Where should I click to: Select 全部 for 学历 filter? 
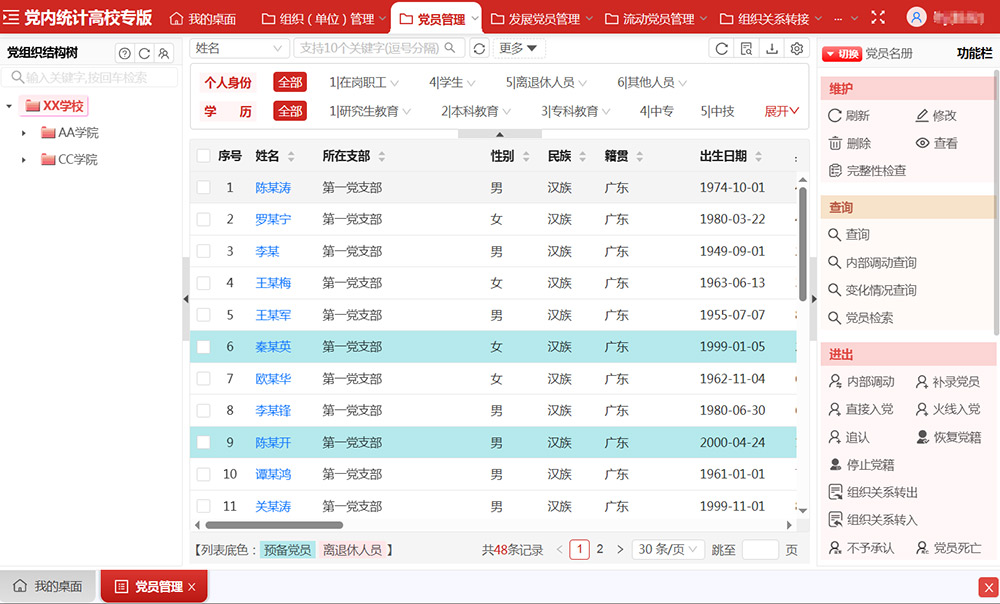290,111
